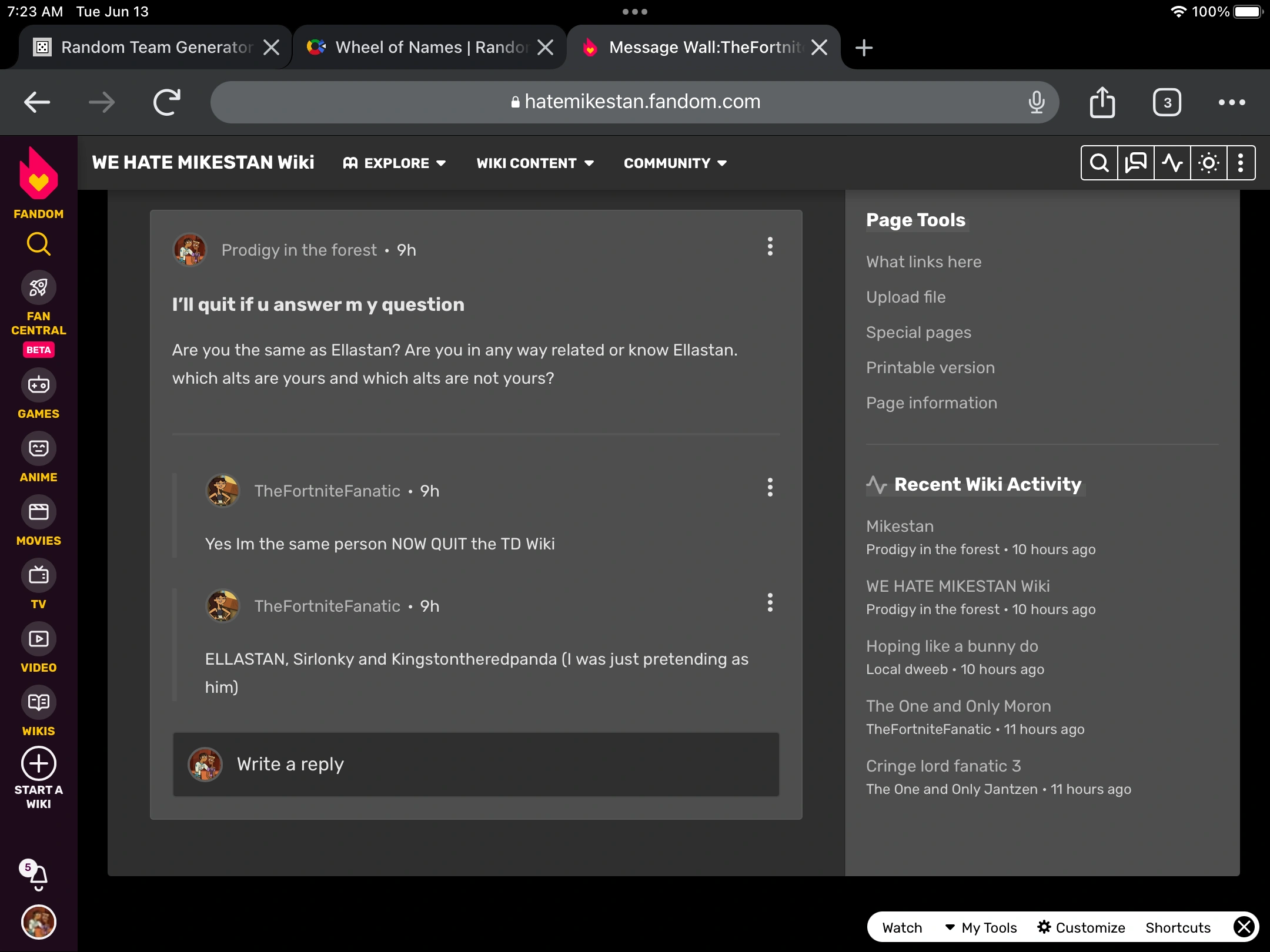Open options menu on Prodigy's post
The width and height of the screenshot is (1270, 952).
click(770, 247)
